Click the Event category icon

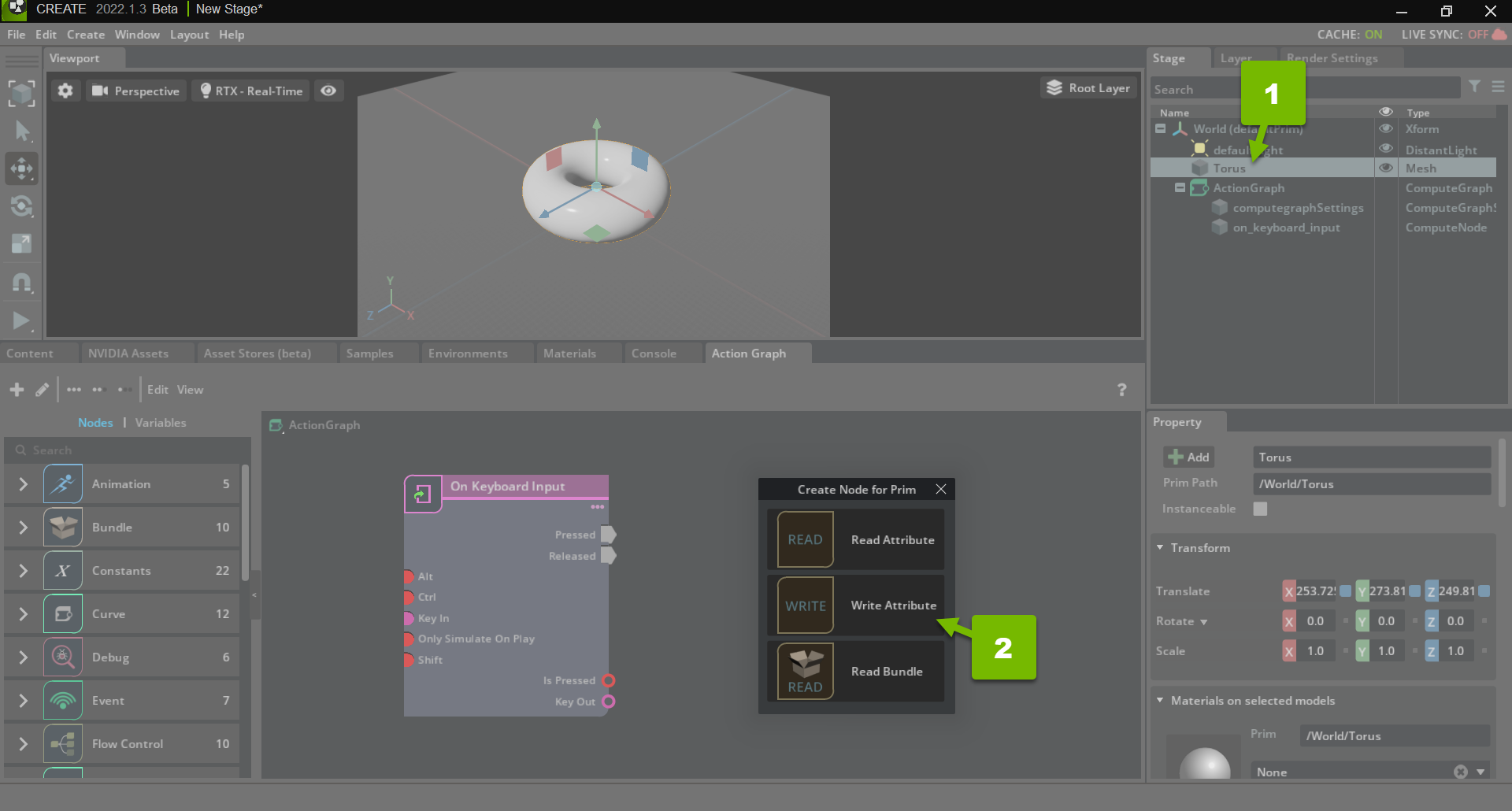click(63, 700)
